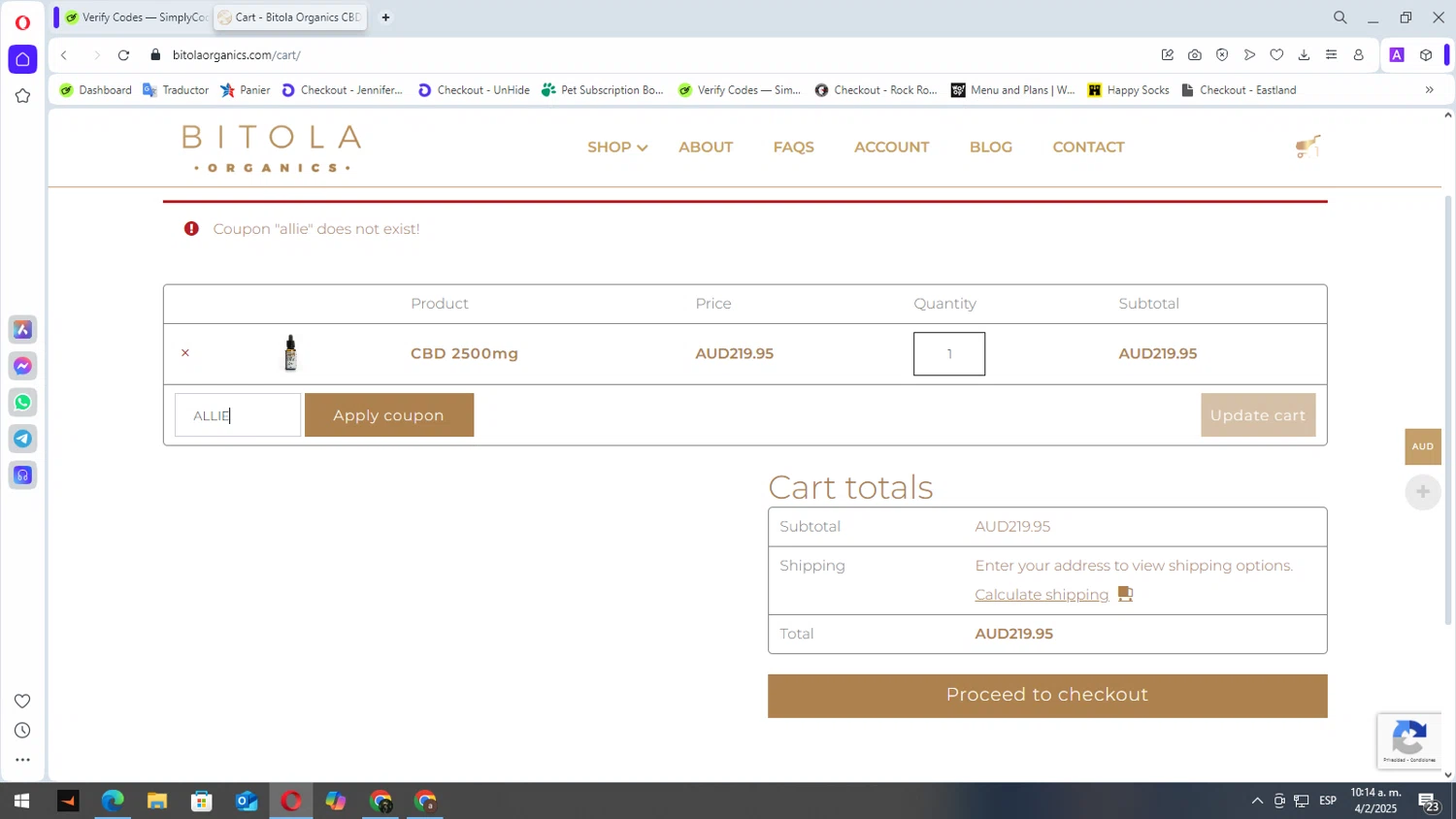
Task: Click the Bitola Organics logo
Action: click(x=272, y=148)
